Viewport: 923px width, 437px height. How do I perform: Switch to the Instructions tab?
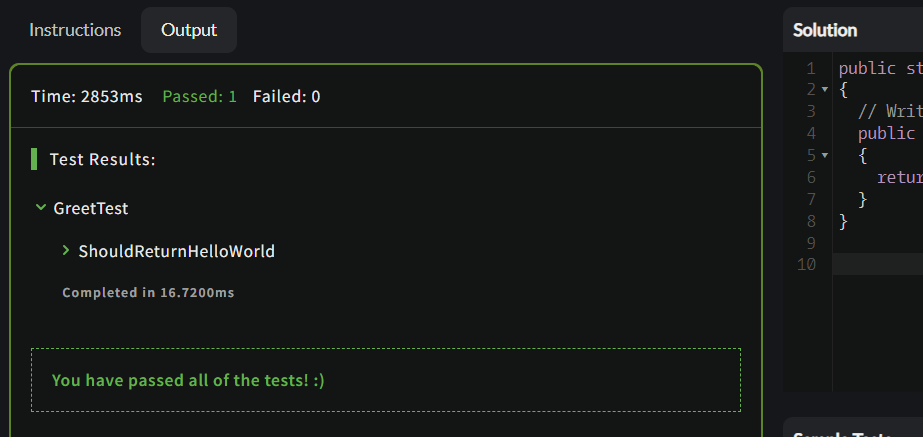point(75,30)
